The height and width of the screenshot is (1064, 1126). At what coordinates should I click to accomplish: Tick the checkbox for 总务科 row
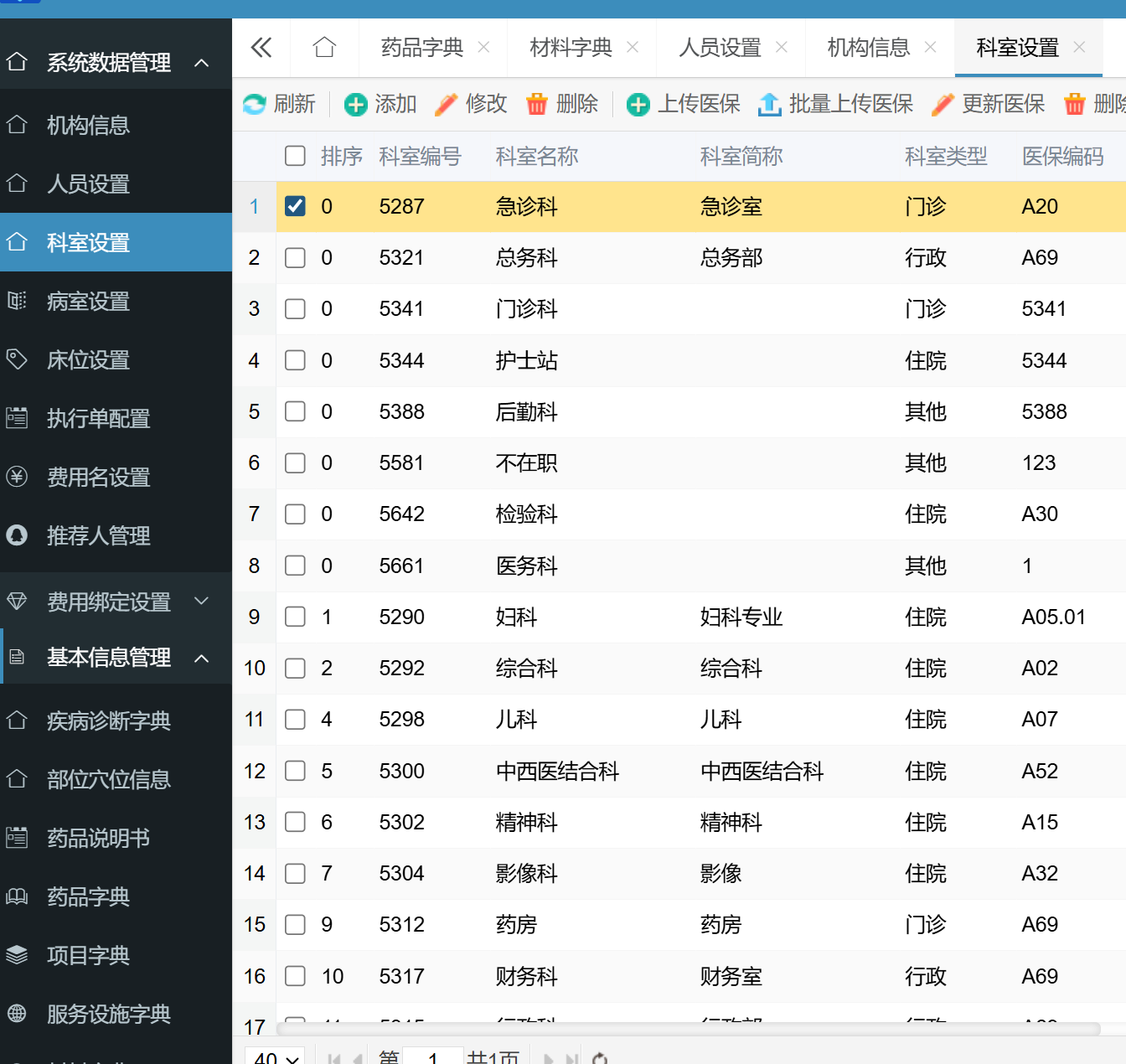[295, 257]
